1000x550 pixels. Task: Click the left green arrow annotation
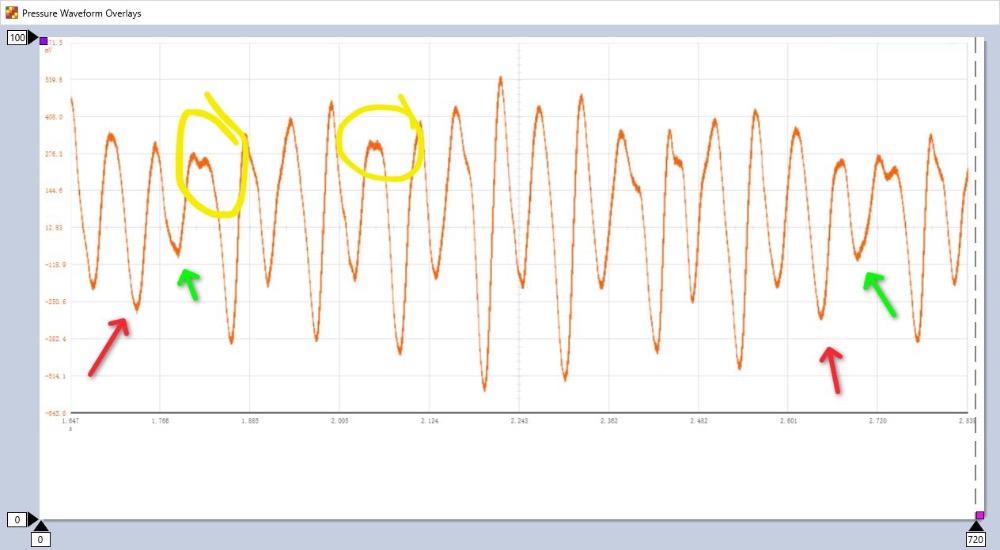[187, 283]
